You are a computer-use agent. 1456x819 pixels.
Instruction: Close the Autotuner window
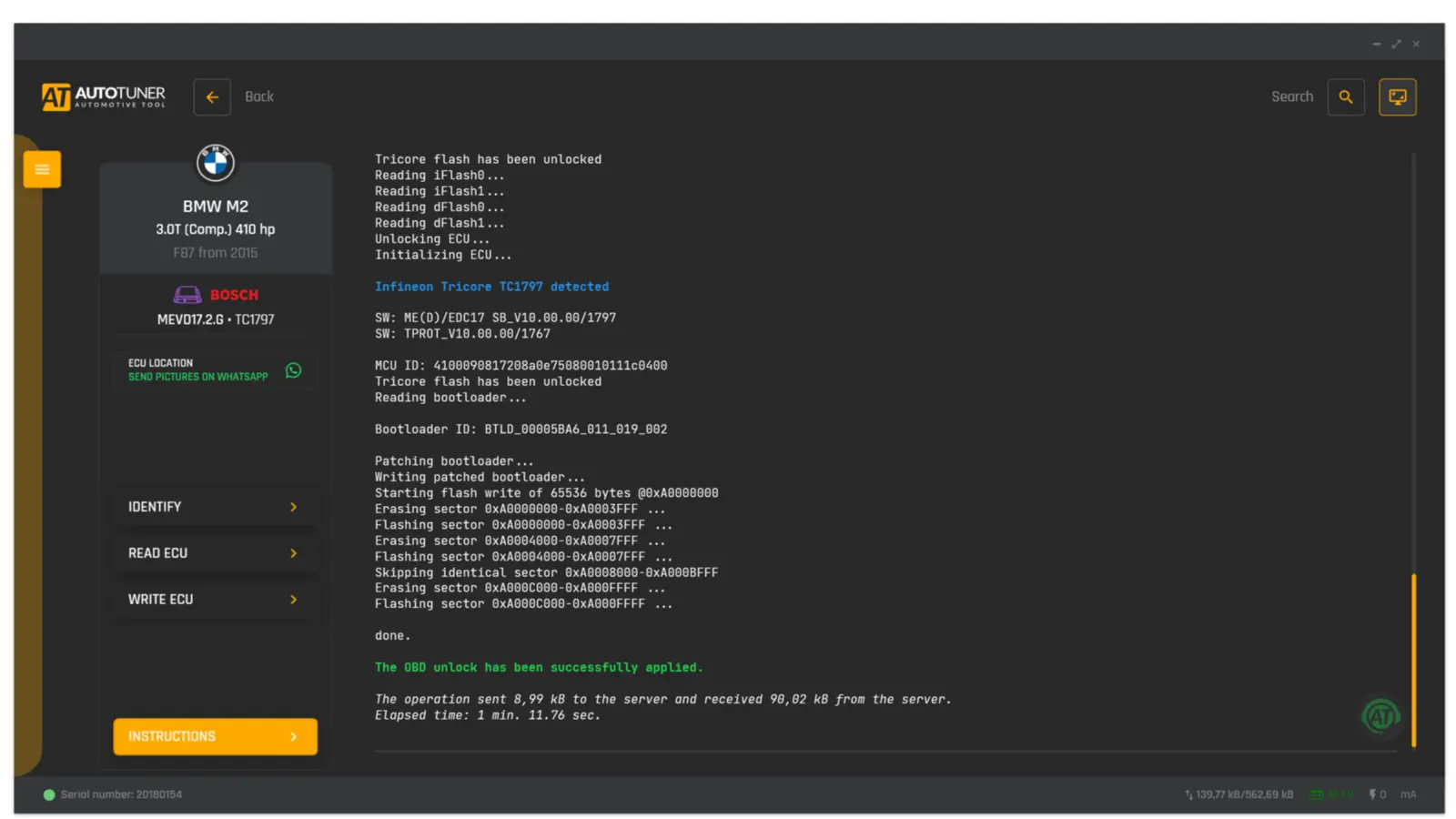[x=1416, y=44]
